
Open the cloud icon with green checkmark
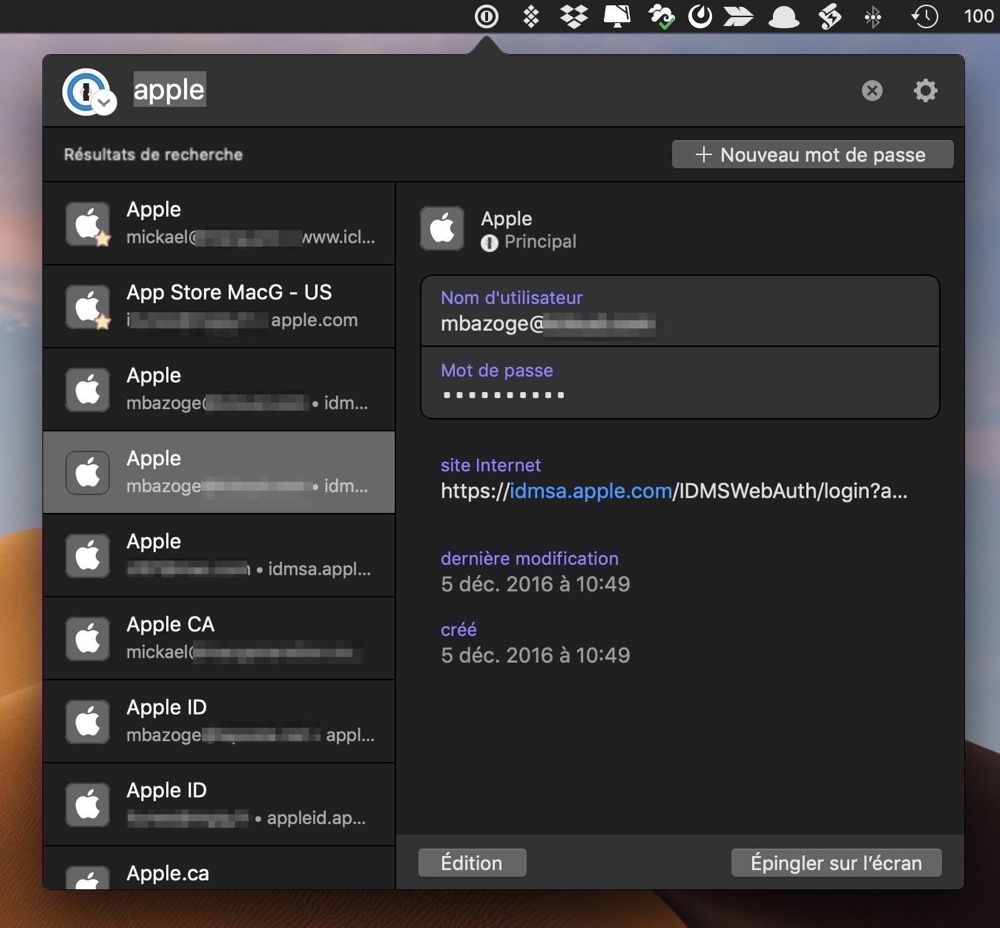661,17
